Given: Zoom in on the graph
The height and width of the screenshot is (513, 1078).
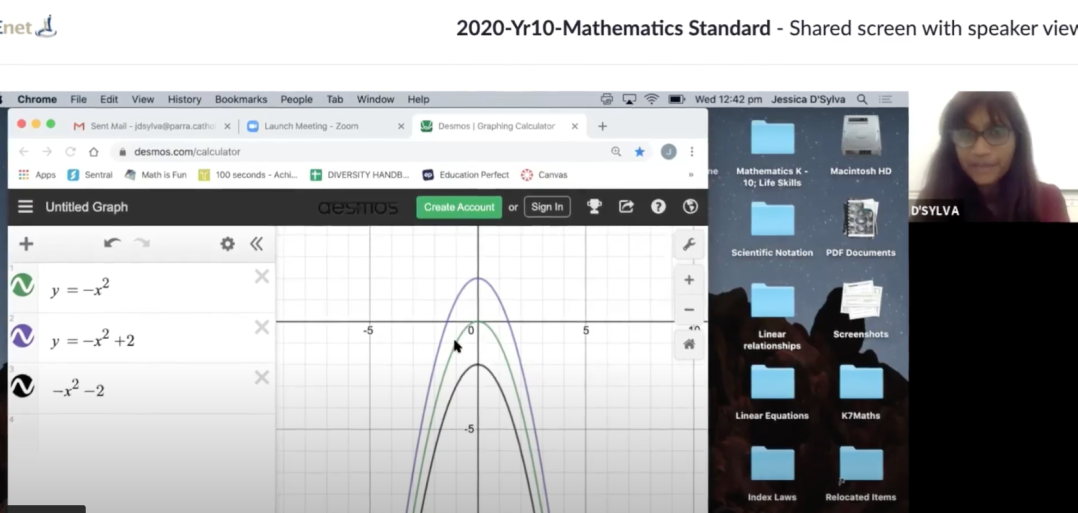Looking at the screenshot, I should (x=689, y=280).
